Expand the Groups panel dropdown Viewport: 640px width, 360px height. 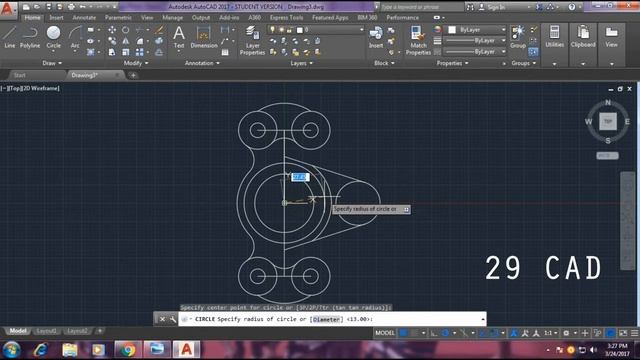523,63
